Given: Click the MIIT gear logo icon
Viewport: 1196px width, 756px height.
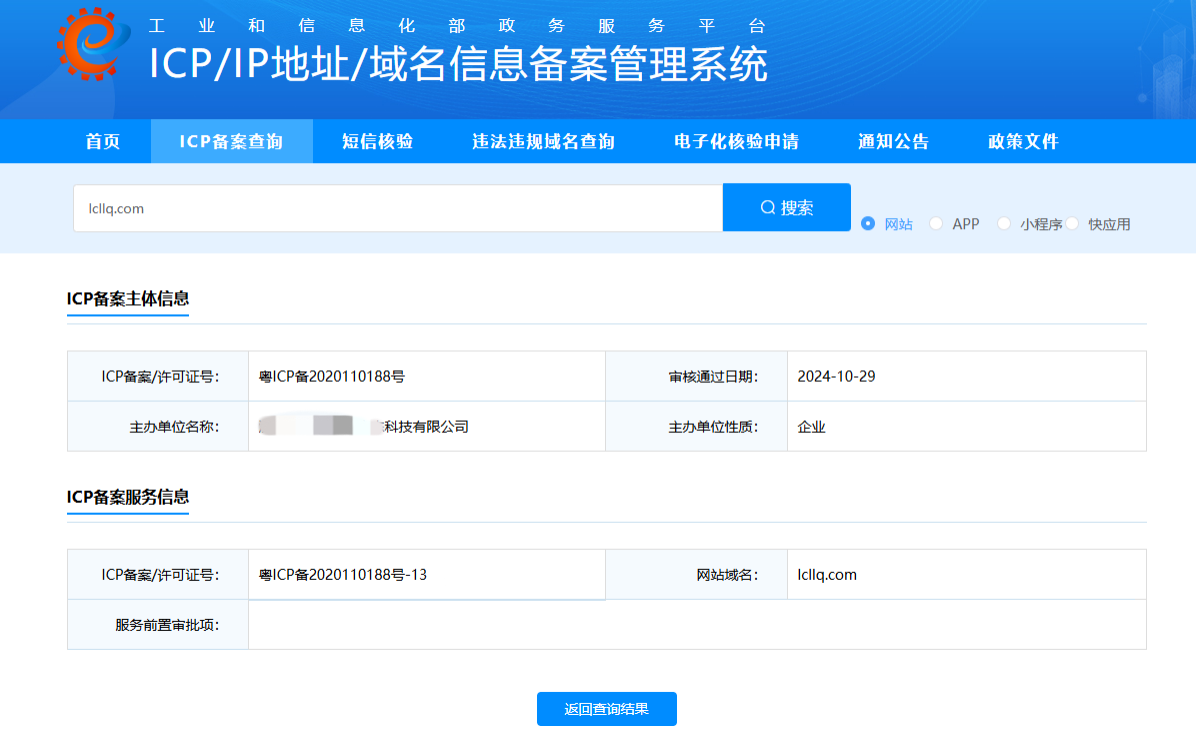Looking at the screenshot, I should 92,43.
